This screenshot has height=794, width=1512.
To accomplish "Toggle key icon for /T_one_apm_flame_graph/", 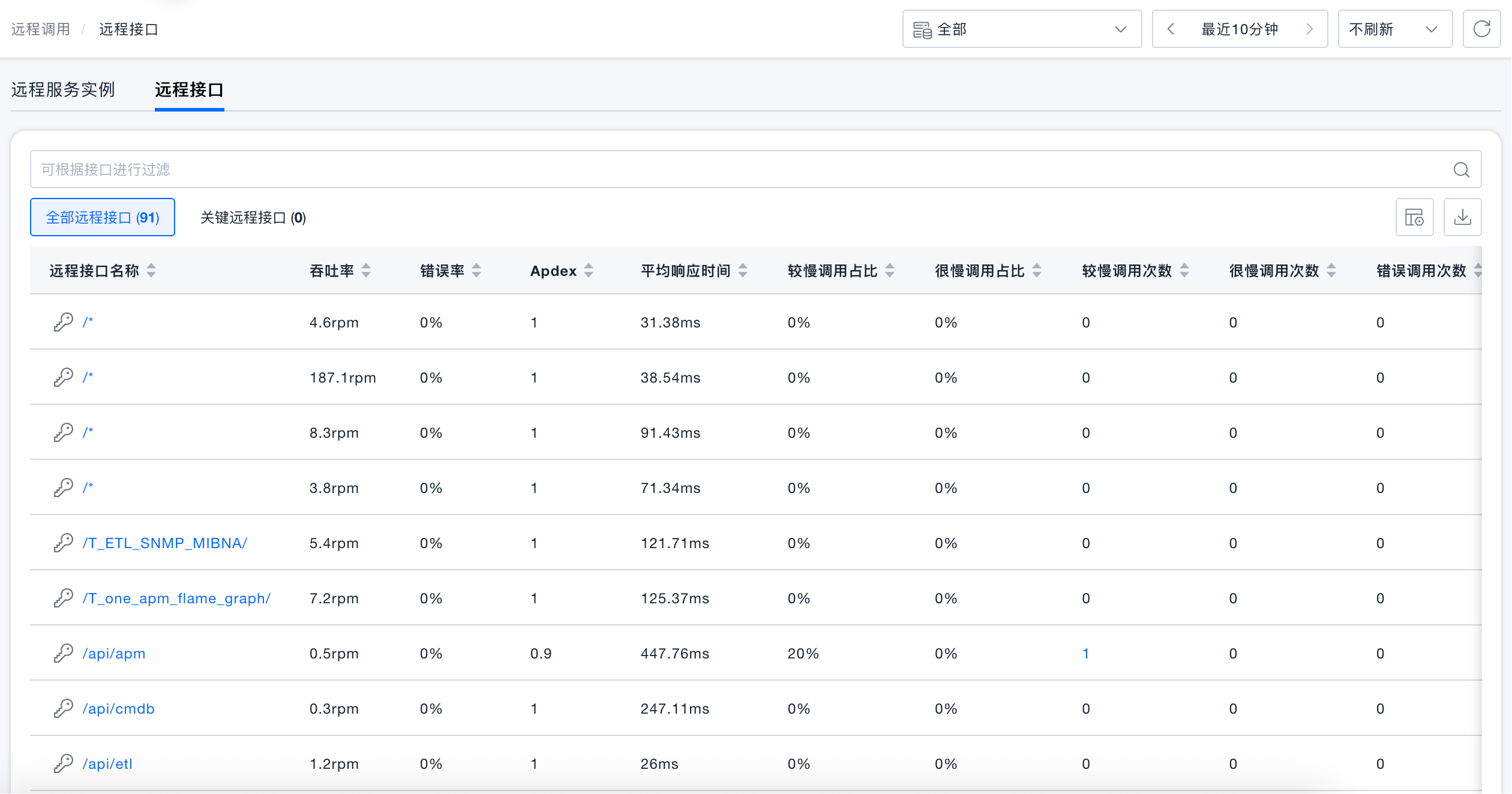I will click(x=63, y=598).
